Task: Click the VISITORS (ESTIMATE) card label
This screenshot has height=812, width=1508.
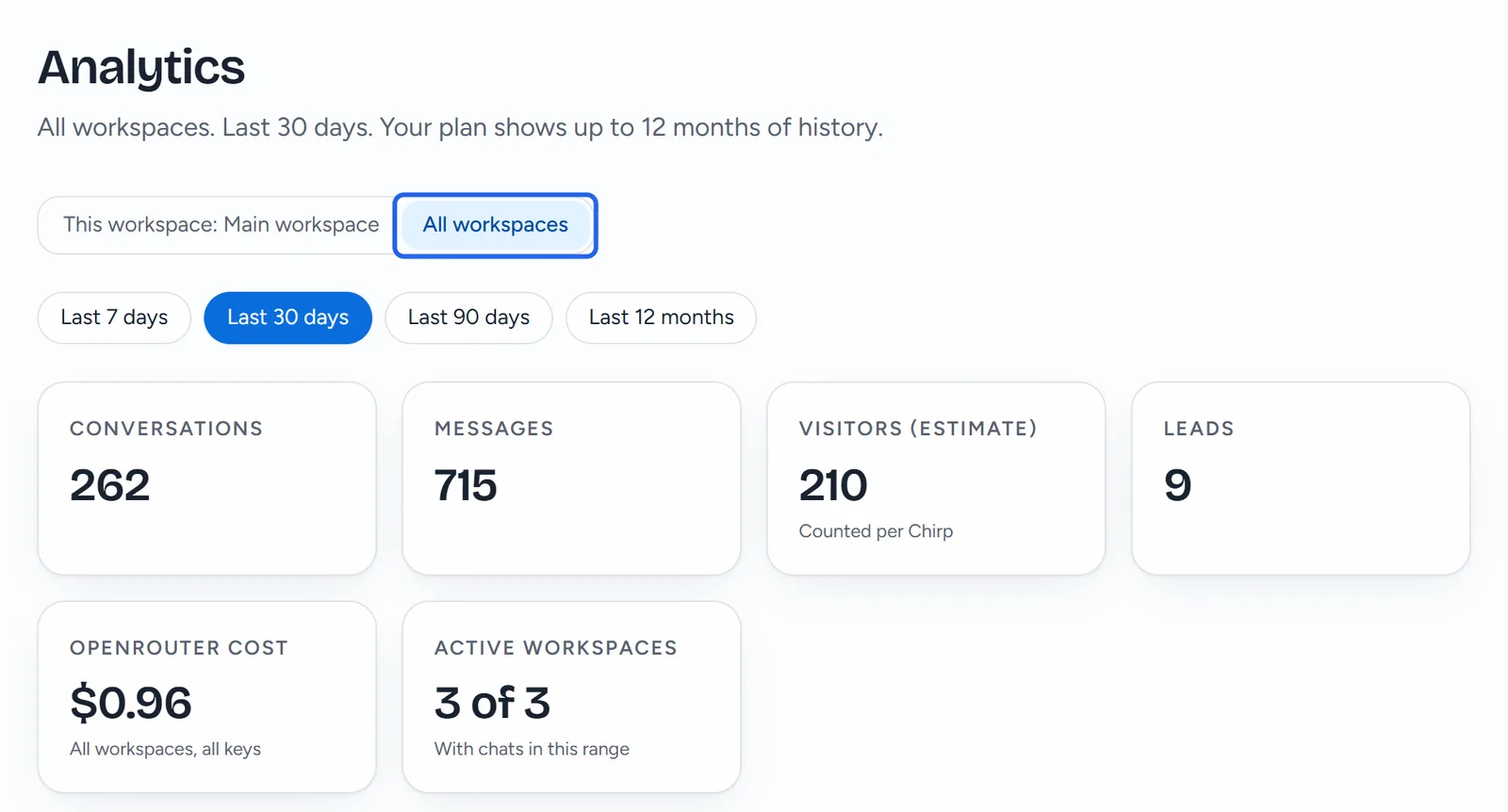Action: pos(918,429)
